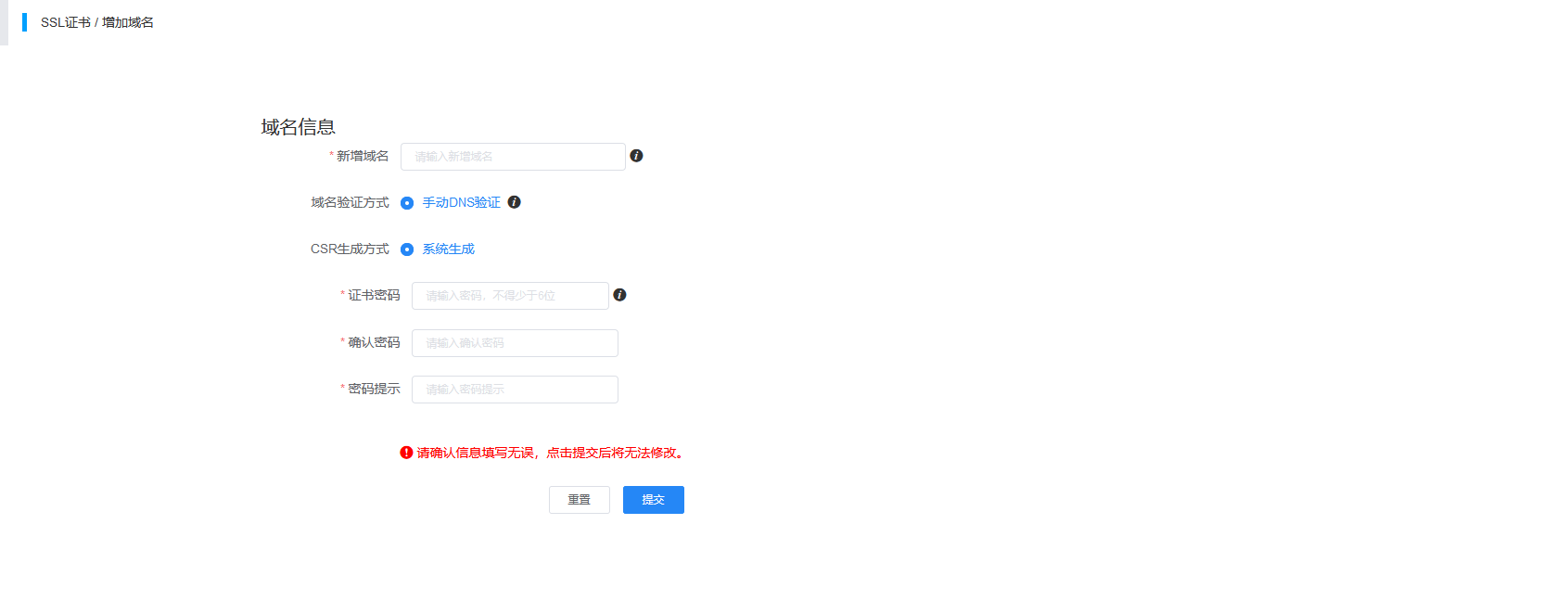Click into the 确认密码 input box
The image size is (1568, 601).
[x=515, y=343]
